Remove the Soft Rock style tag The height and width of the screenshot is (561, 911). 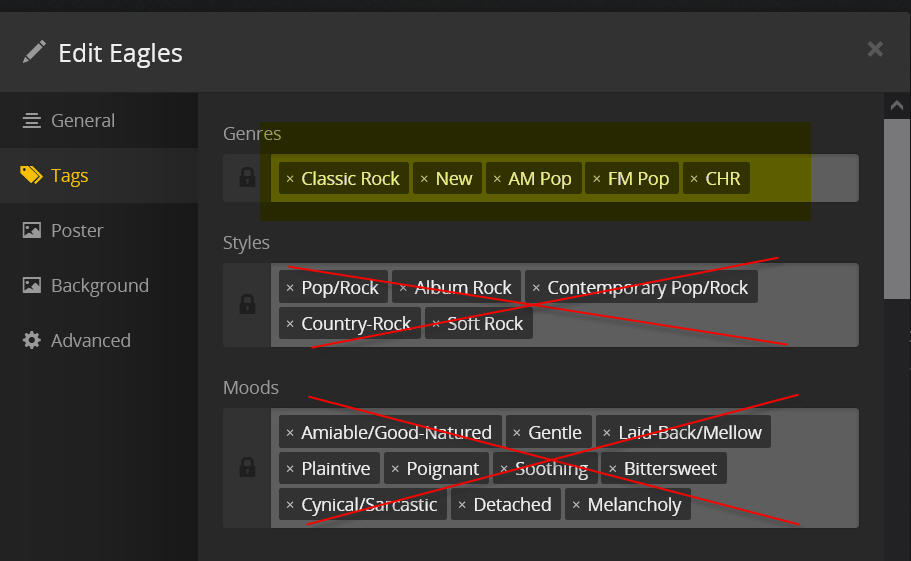point(436,323)
